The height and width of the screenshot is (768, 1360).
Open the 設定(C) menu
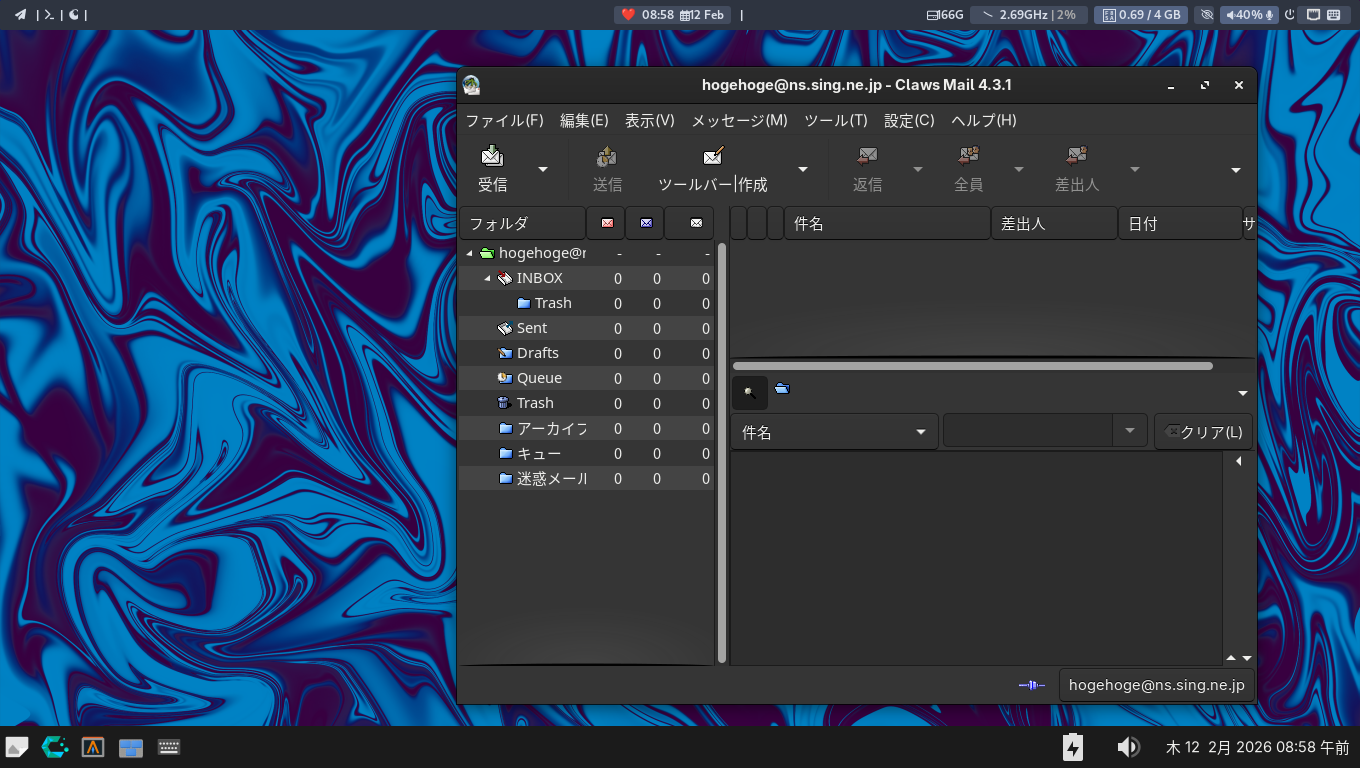909,120
